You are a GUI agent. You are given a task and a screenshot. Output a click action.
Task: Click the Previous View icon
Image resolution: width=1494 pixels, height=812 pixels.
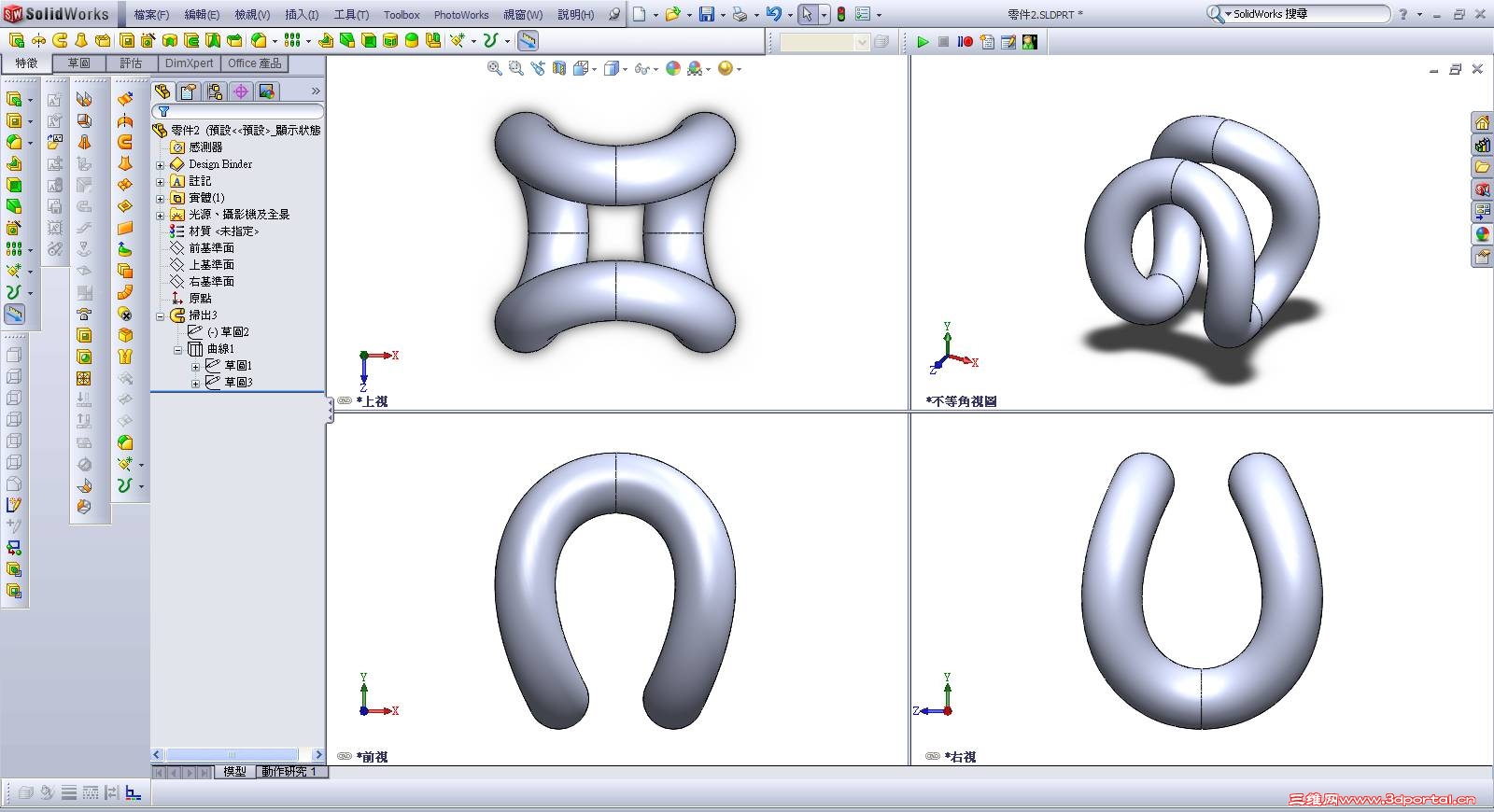pyautogui.click(x=538, y=69)
